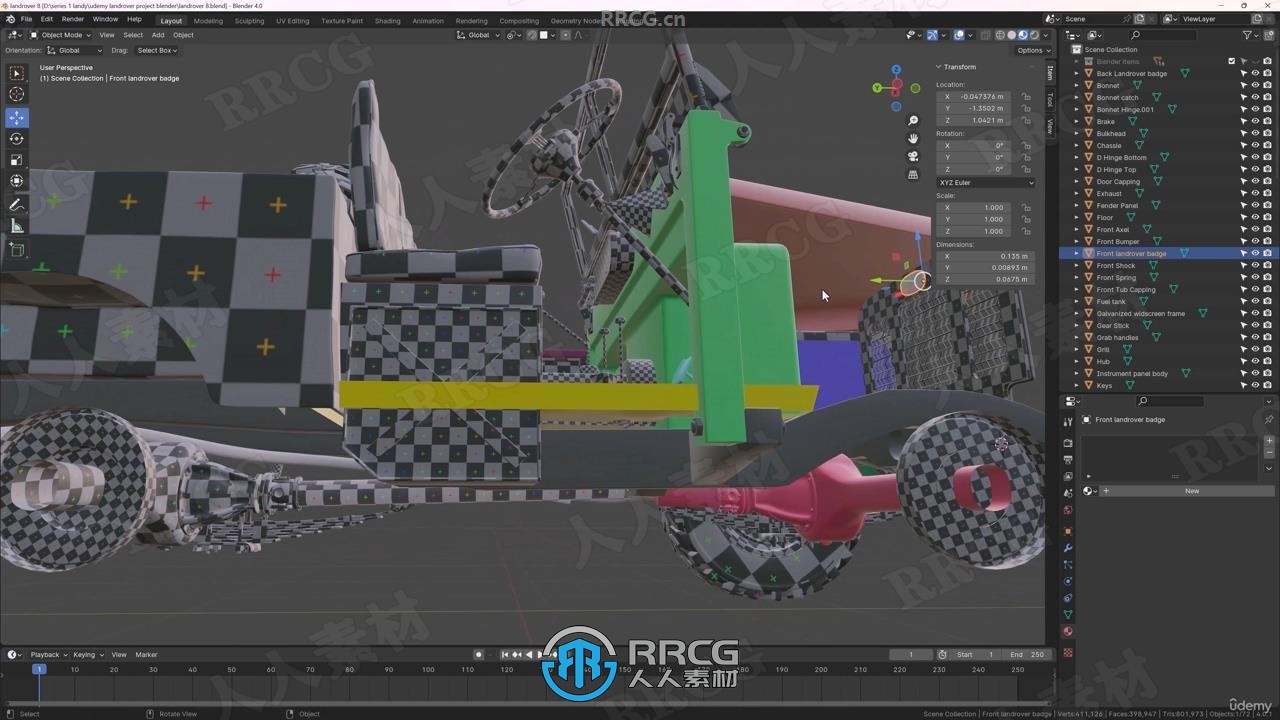This screenshot has height=720, width=1280.
Task: Click the sidebar View tab
Action: coord(1050,125)
